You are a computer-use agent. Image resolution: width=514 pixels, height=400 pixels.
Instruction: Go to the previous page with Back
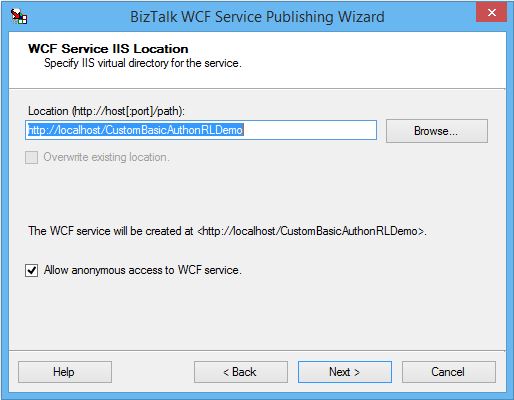(x=241, y=372)
